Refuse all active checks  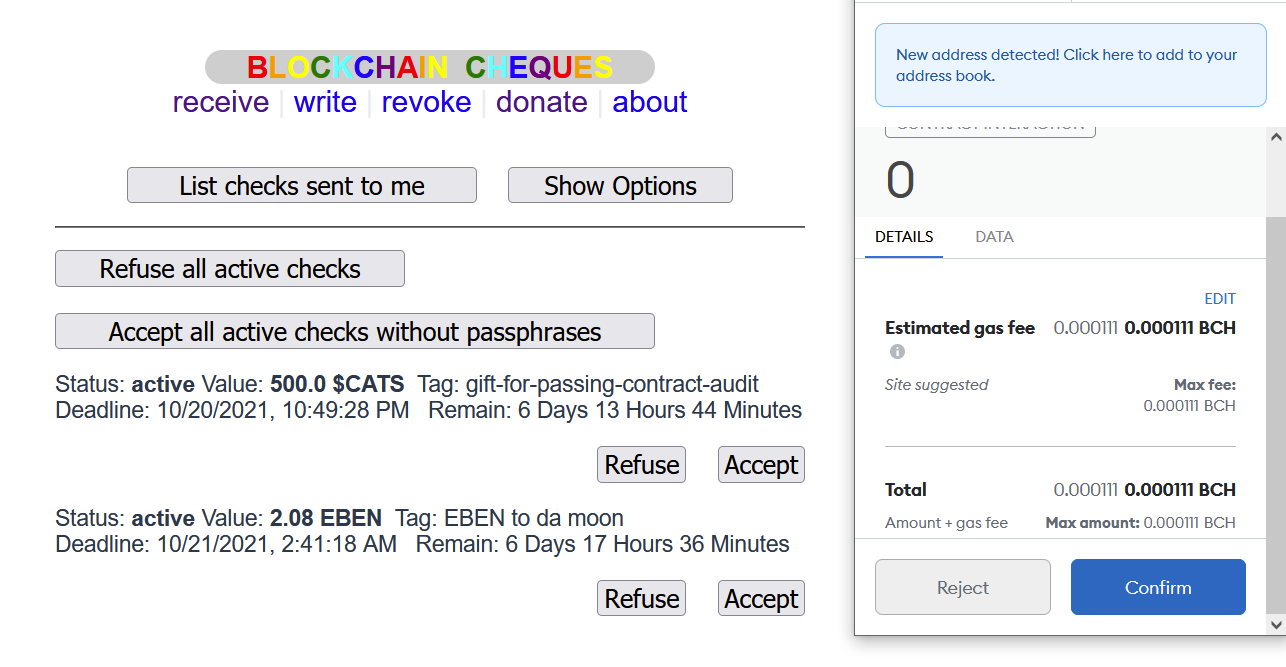pyautogui.click(x=230, y=269)
